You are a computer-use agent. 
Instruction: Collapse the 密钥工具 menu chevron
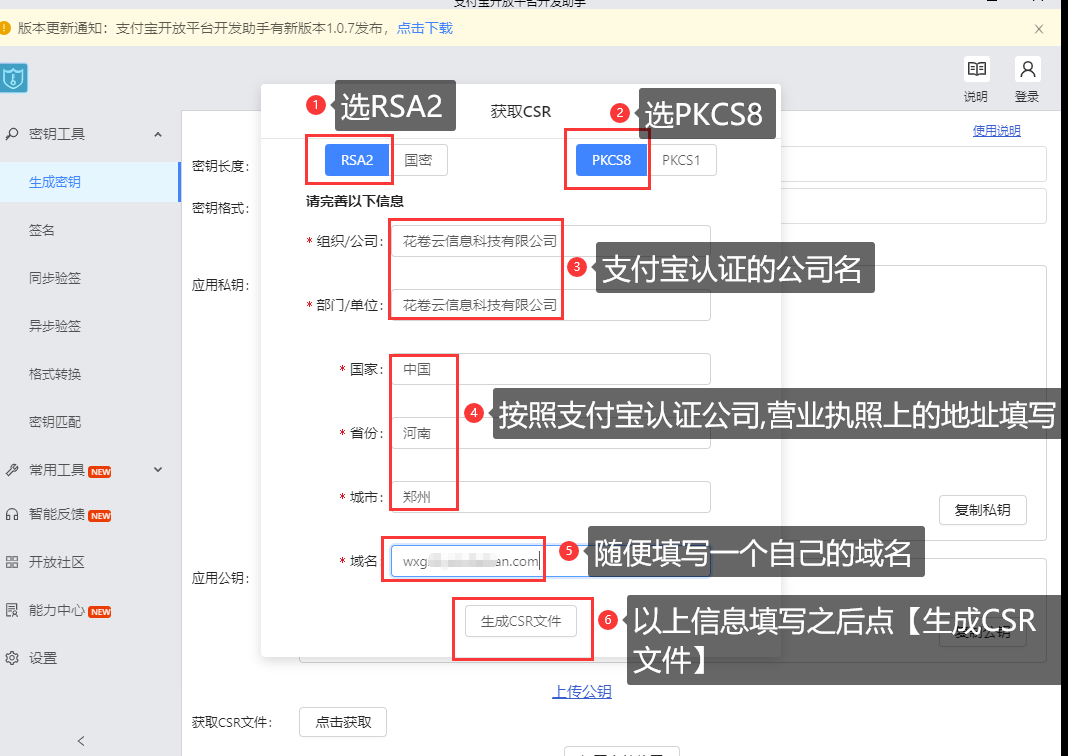(x=158, y=134)
